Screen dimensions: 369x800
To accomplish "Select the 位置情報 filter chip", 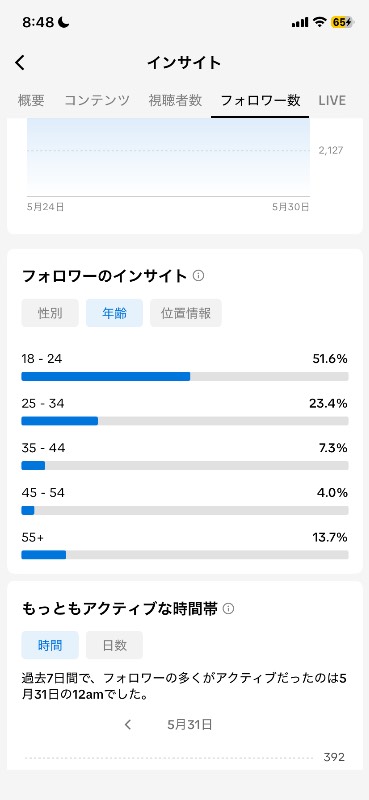I will (x=186, y=313).
